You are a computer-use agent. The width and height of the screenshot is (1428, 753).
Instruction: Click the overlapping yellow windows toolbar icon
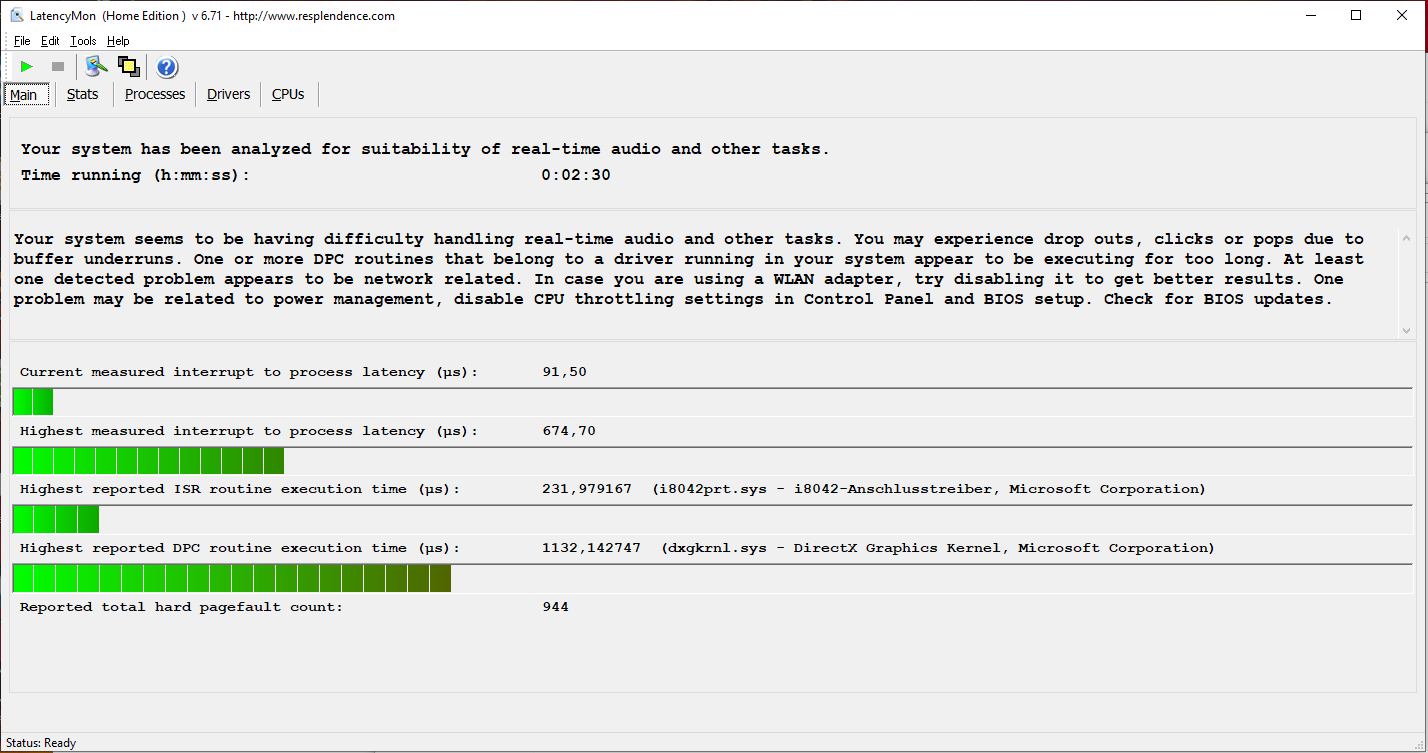pyautogui.click(x=128, y=67)
